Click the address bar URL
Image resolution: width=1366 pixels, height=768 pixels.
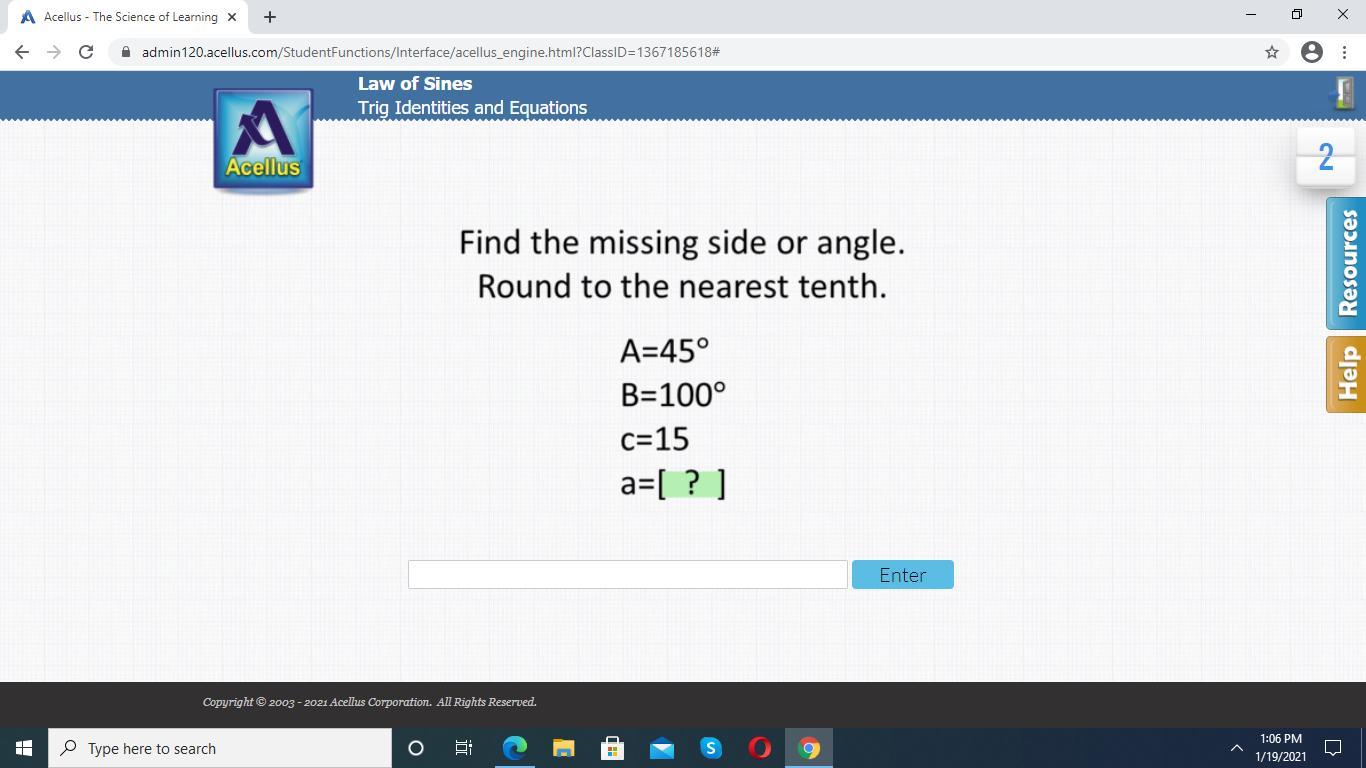click(430, 52)
